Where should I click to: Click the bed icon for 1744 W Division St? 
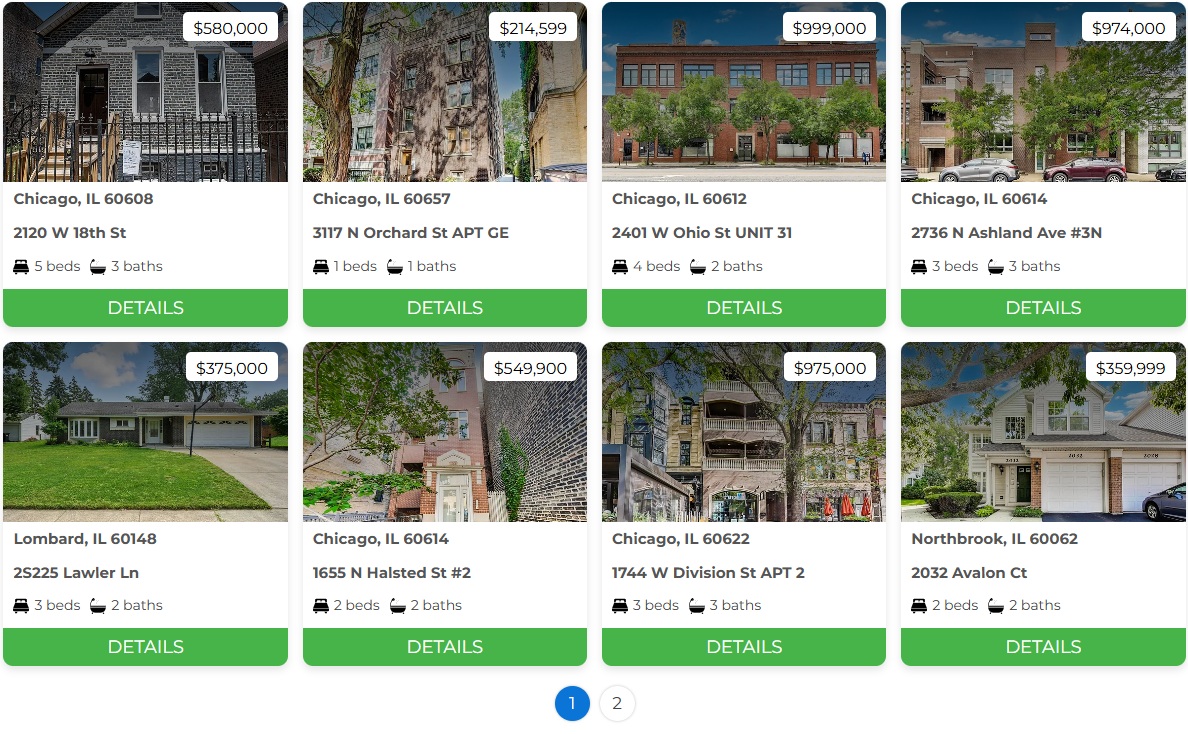click(x=620, y=606)
